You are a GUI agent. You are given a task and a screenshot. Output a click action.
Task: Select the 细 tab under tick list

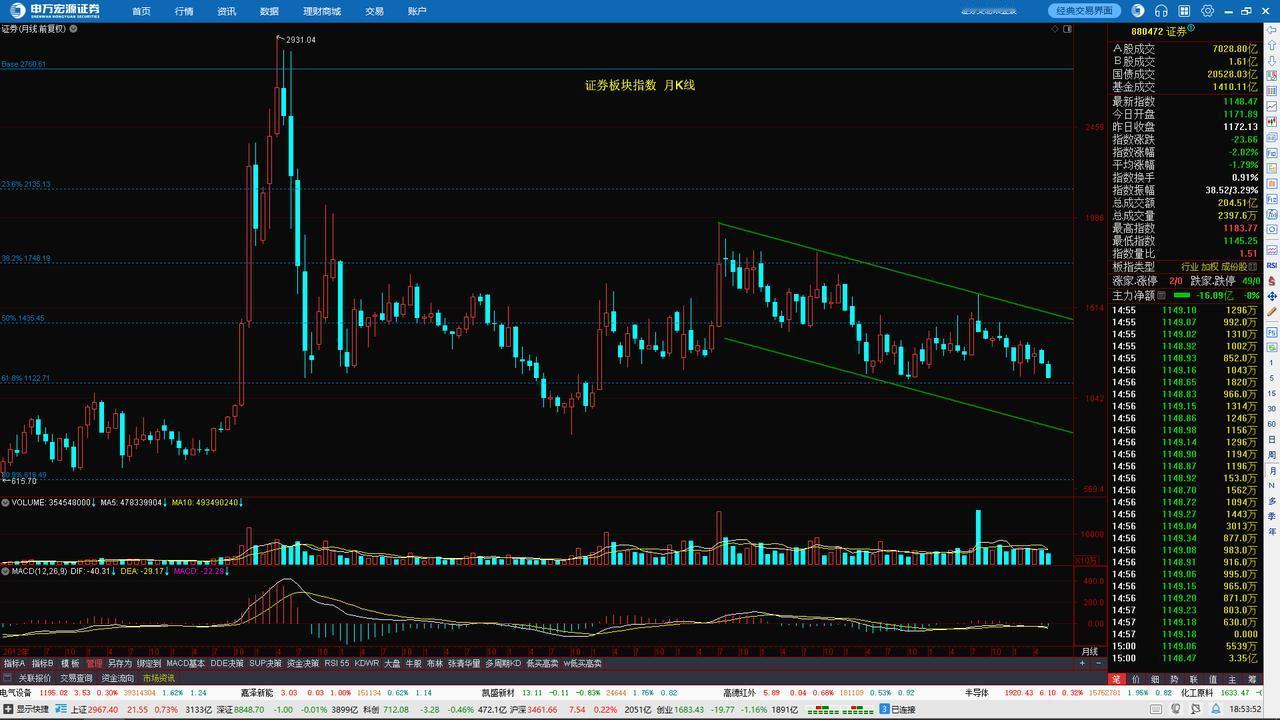click(x=1155, y=679)
